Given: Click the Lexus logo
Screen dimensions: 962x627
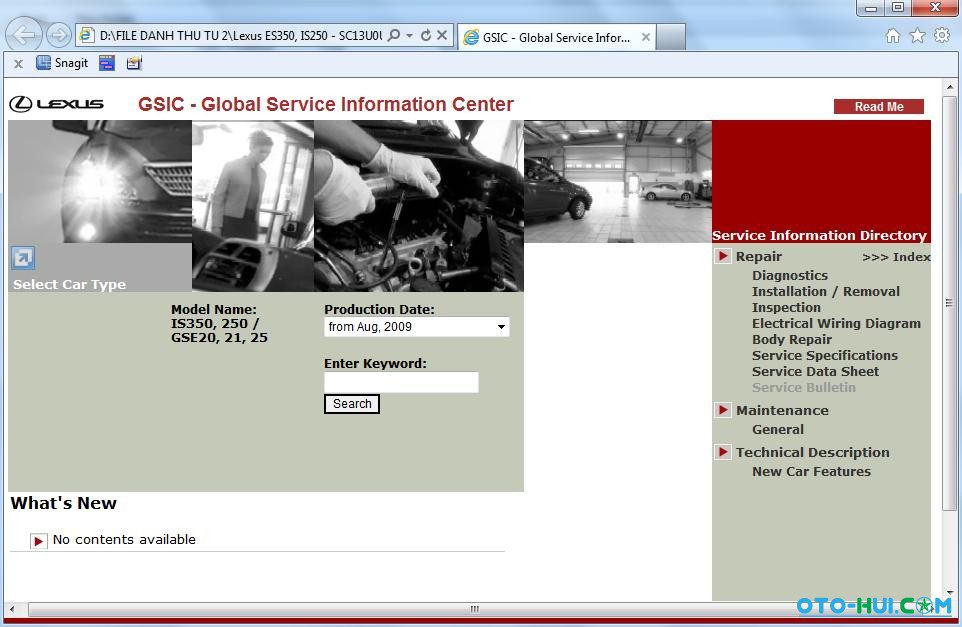Looking at the screenshot, I should coord(56,104).
